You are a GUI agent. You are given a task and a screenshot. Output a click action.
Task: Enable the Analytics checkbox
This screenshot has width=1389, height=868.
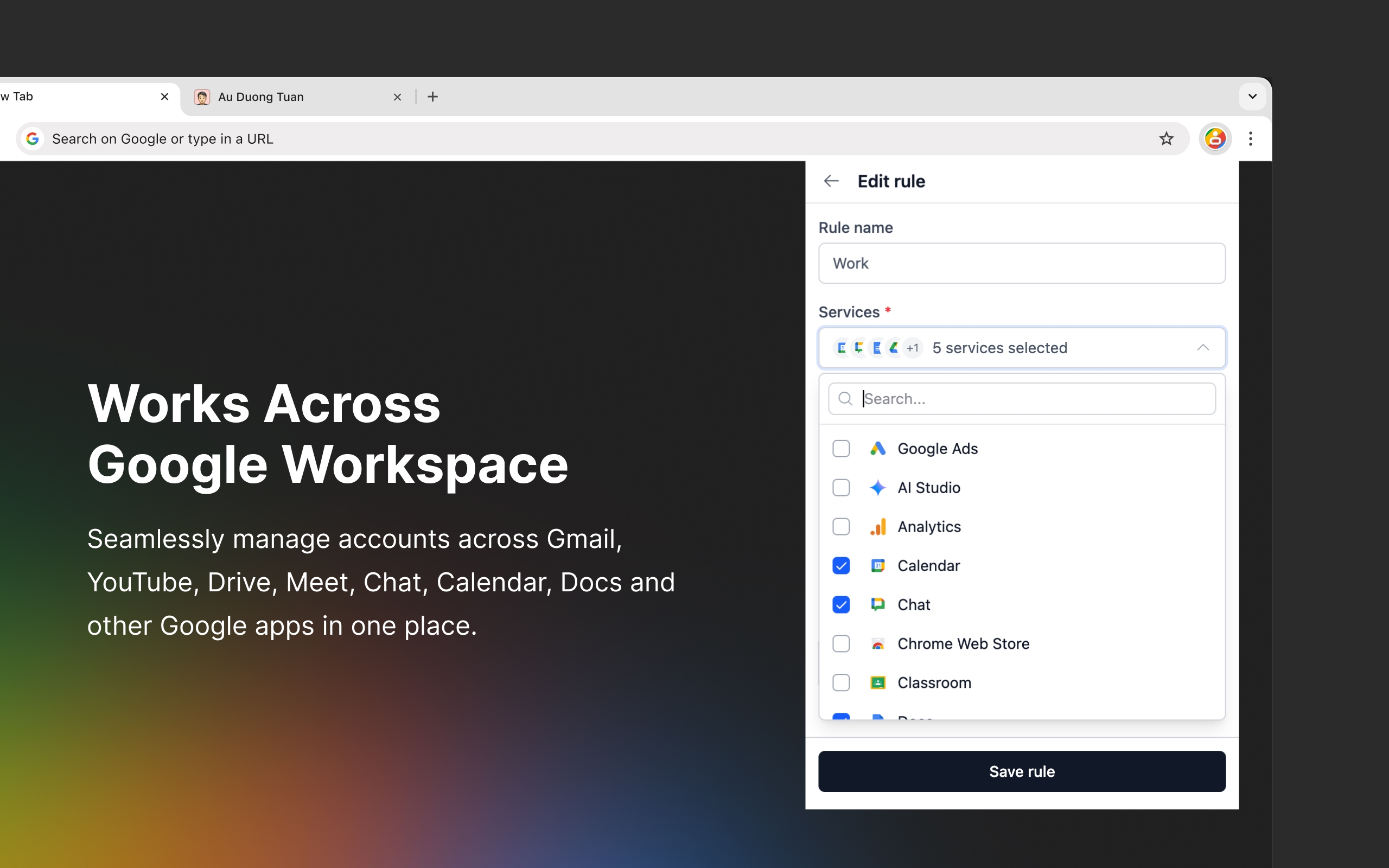click(x=841, y=526)
